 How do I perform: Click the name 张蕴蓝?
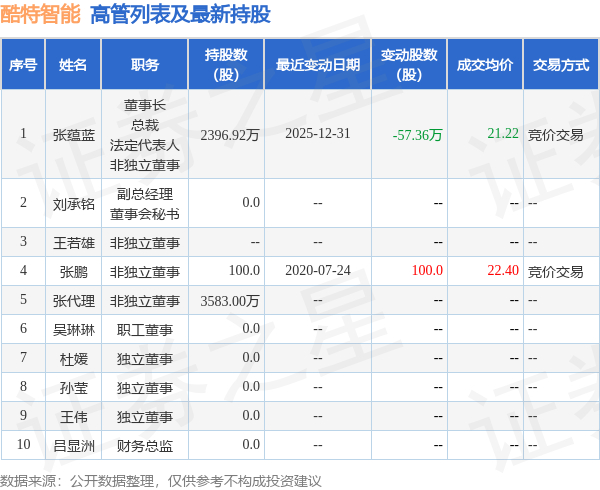[x=73, y=135]
